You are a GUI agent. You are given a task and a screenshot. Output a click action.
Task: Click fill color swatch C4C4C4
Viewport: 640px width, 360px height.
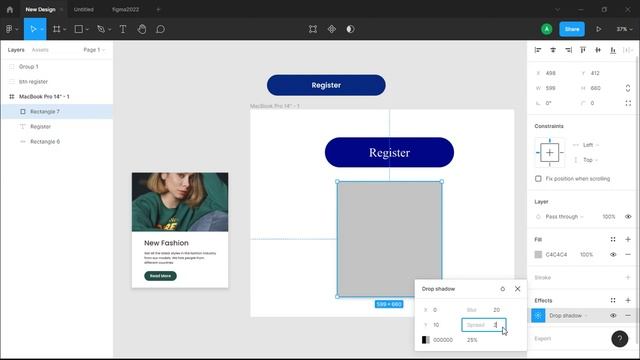(538, 255)
